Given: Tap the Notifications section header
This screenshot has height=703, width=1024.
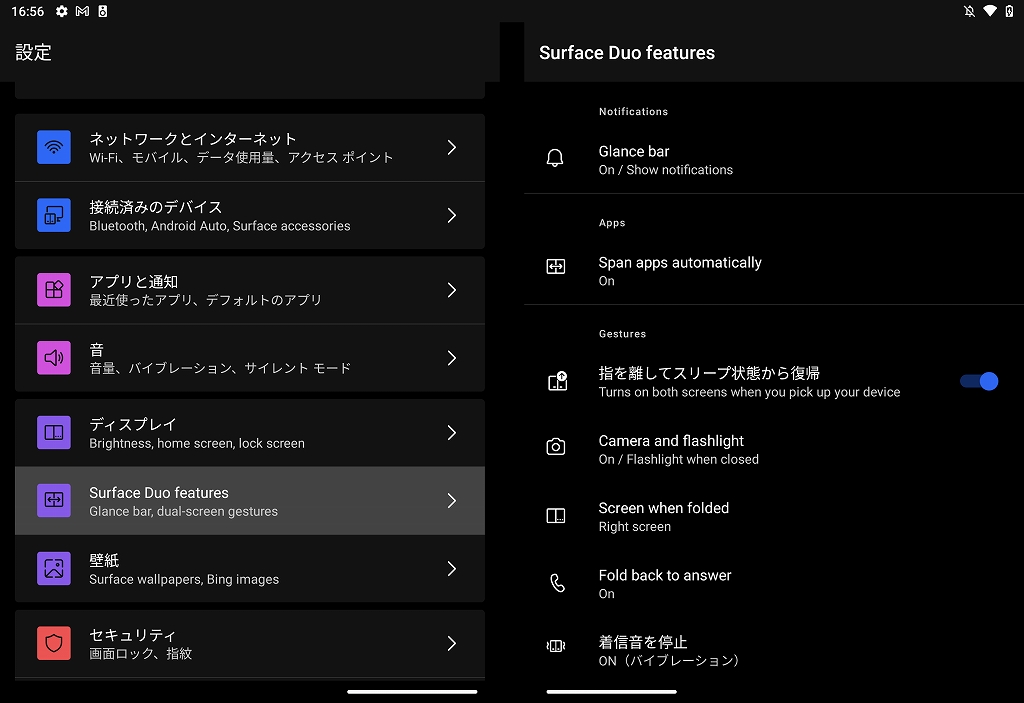Looking at the screenshot, I should pyautogui.click(x=633, y=112).
